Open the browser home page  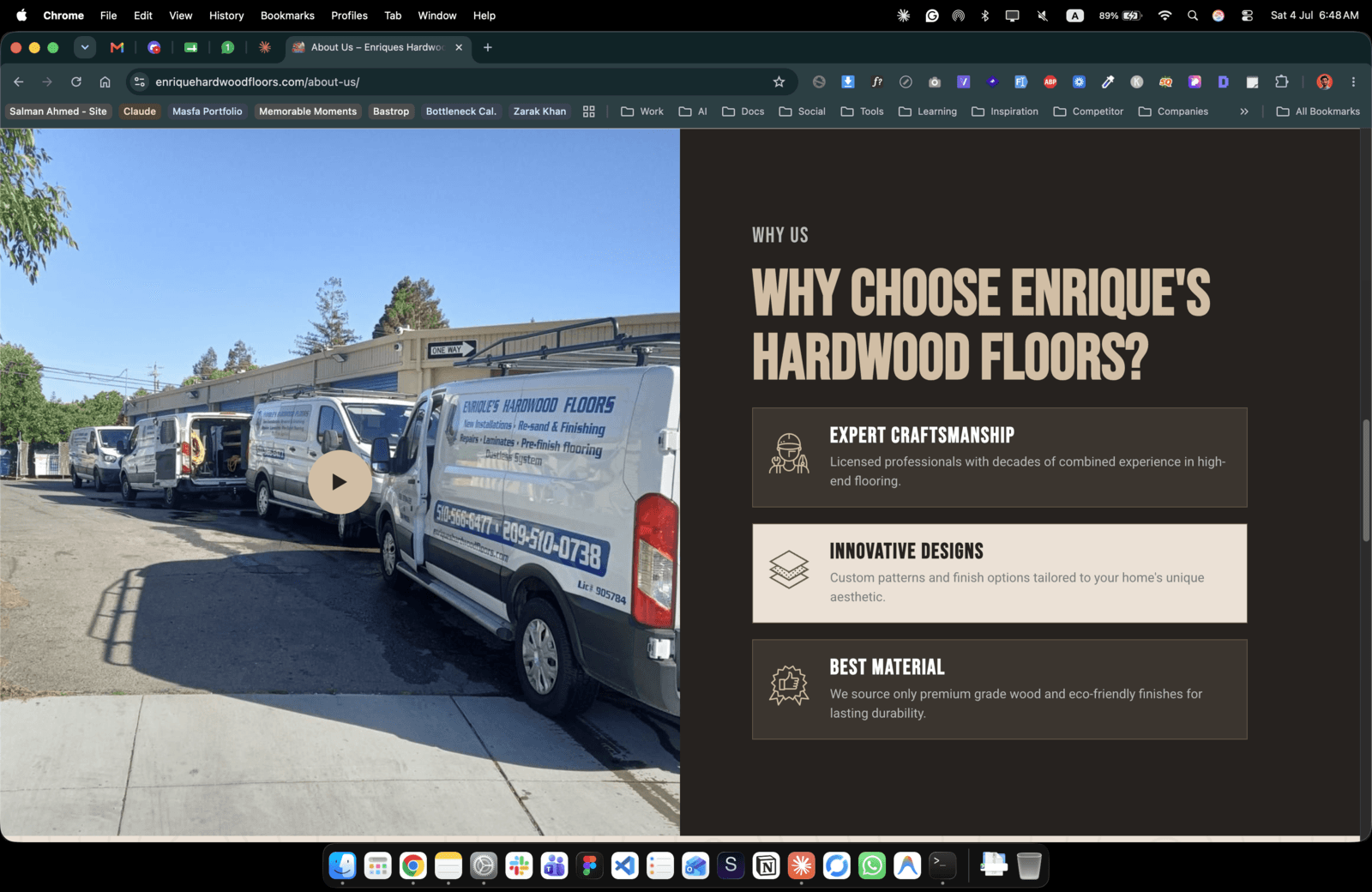click(105, 81)
